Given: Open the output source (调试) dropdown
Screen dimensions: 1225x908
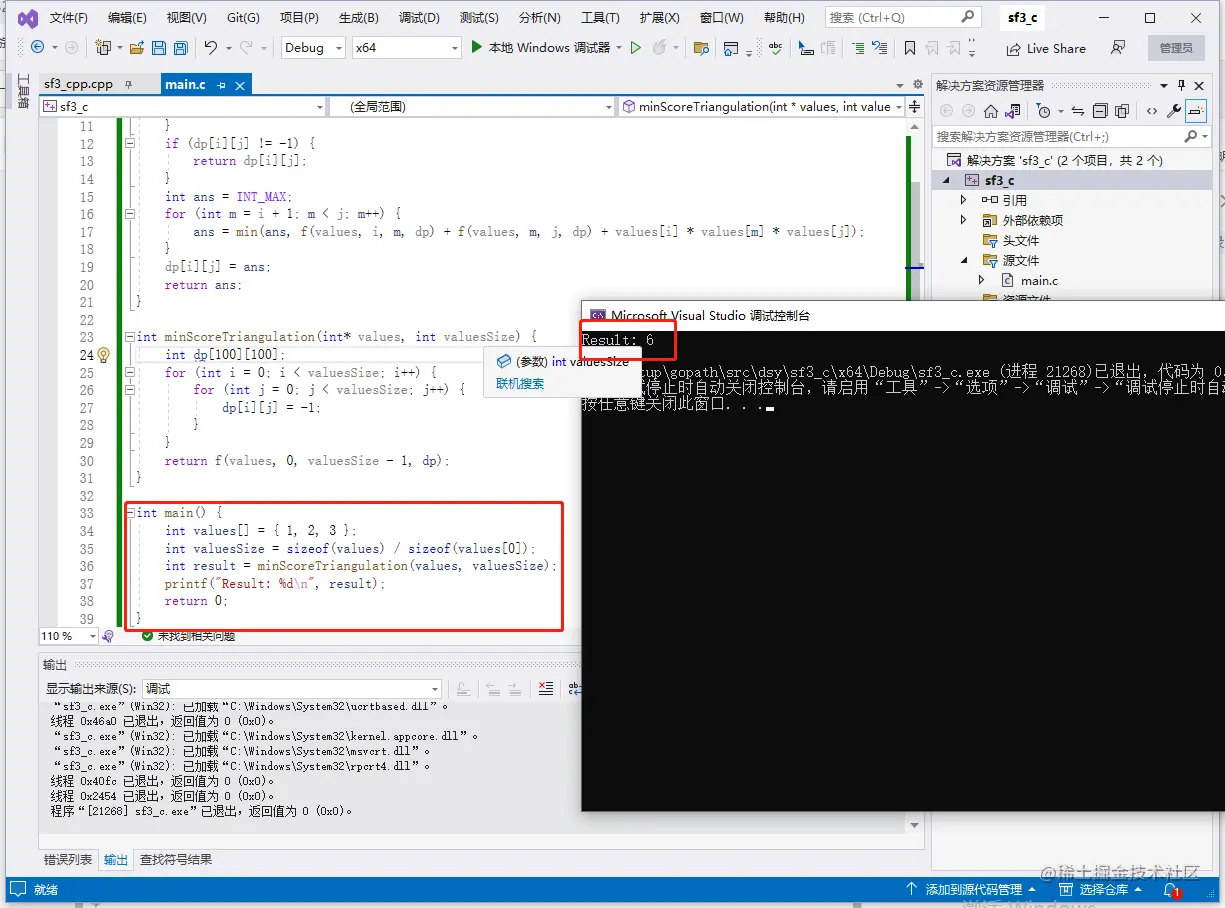Looking at the screenshot, I should [x=292, y=688].
